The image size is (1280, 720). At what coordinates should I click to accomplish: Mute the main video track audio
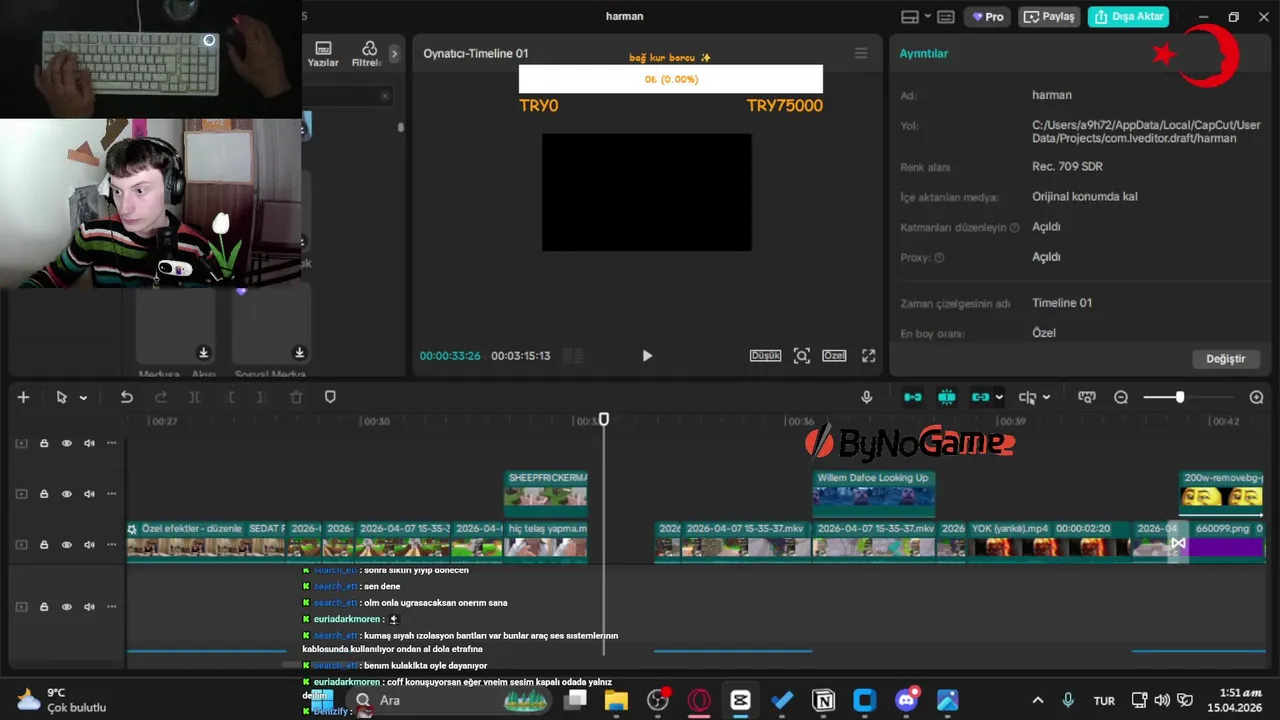pos(89,545)
